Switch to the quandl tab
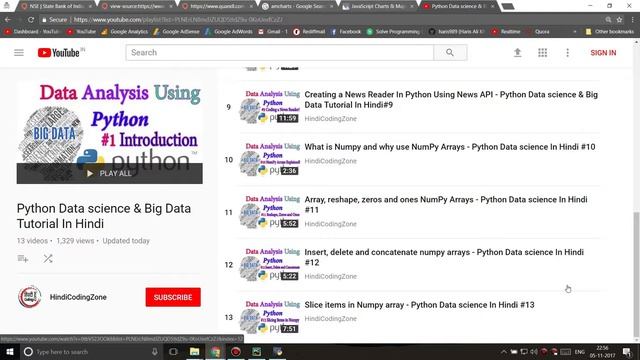The height and width of the screenshot is (360, 640). (x=217, y=6)
